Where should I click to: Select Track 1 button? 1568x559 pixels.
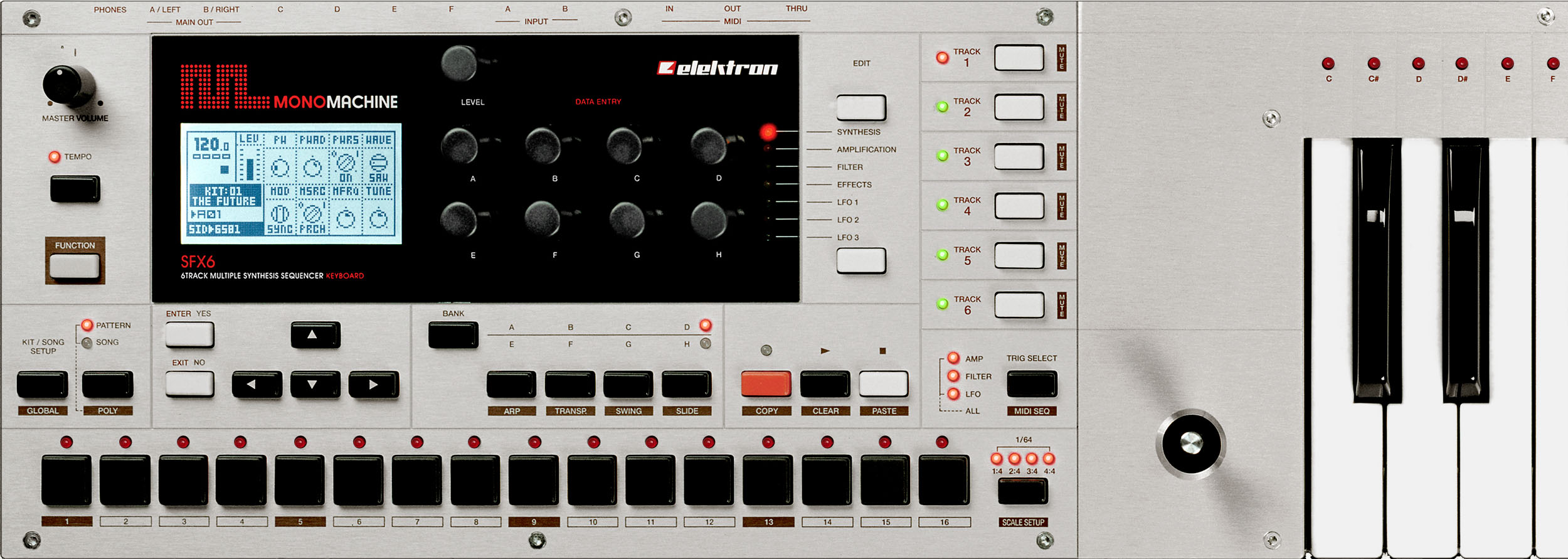(1019, 58)
